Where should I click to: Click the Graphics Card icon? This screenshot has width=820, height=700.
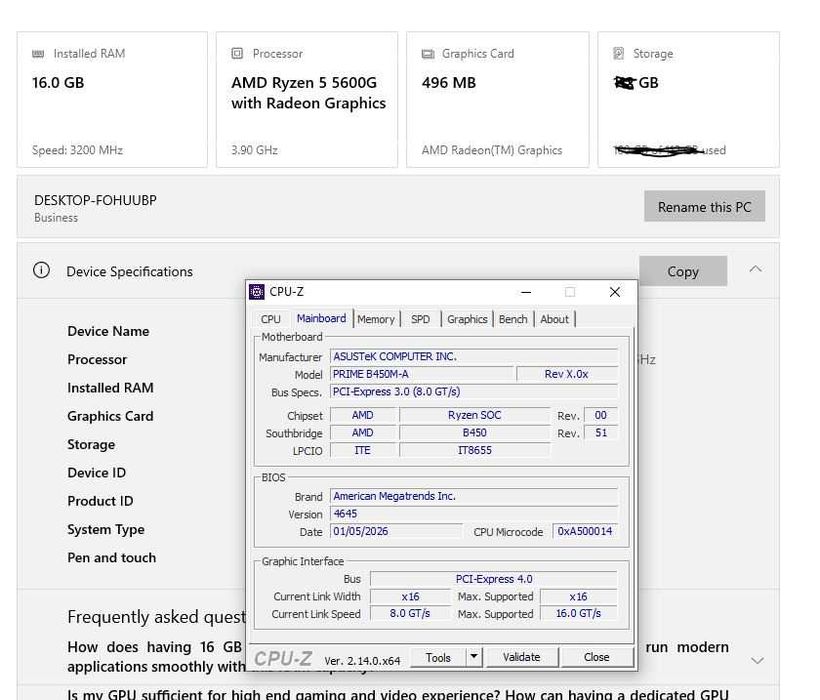click(428, 54)
